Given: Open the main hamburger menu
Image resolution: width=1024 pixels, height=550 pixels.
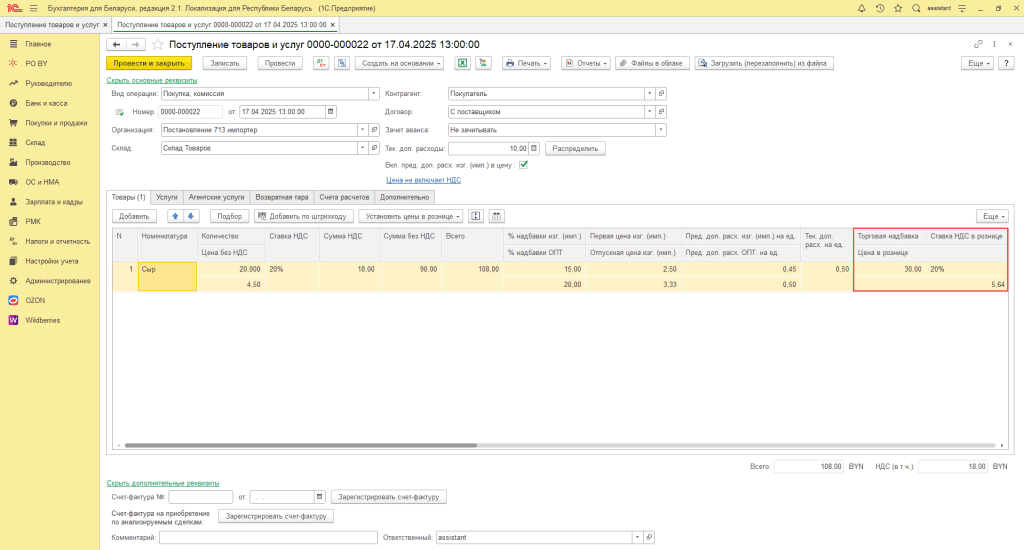Looking at the screenshot, I should 33,8.
